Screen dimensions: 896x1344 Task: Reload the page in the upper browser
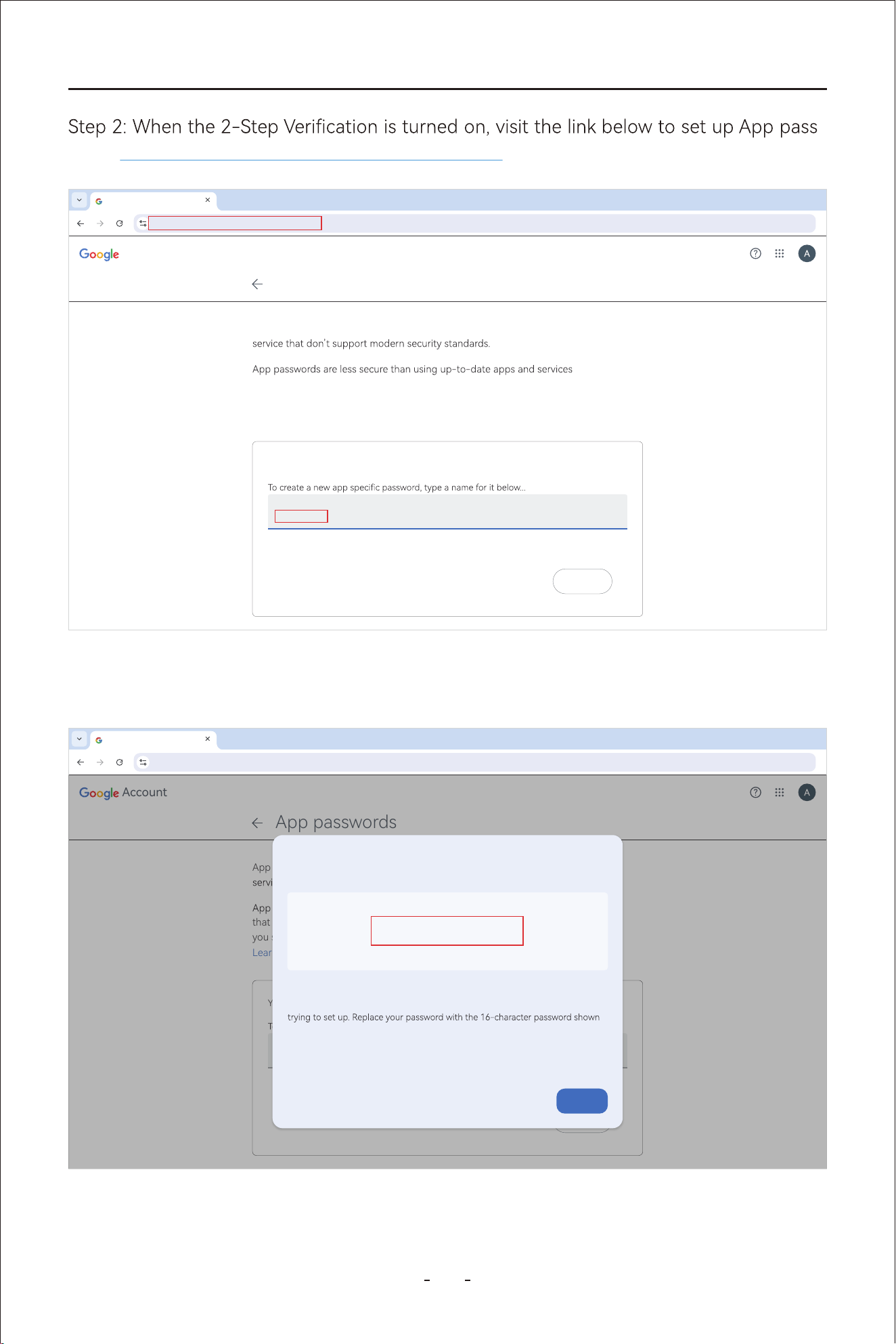(120, 223)
